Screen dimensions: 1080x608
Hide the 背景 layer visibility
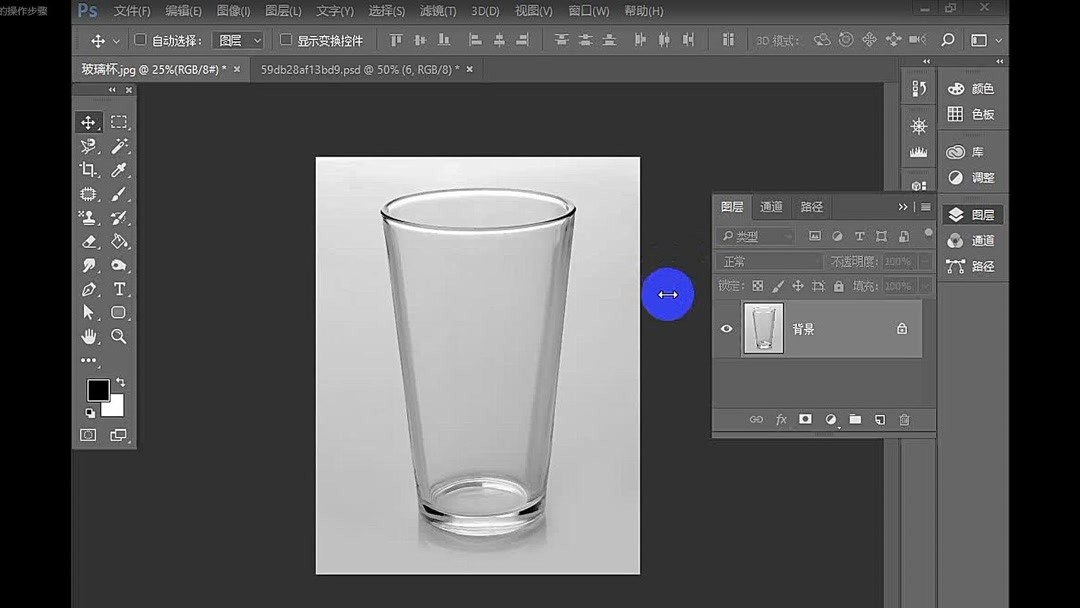point(727,328)
